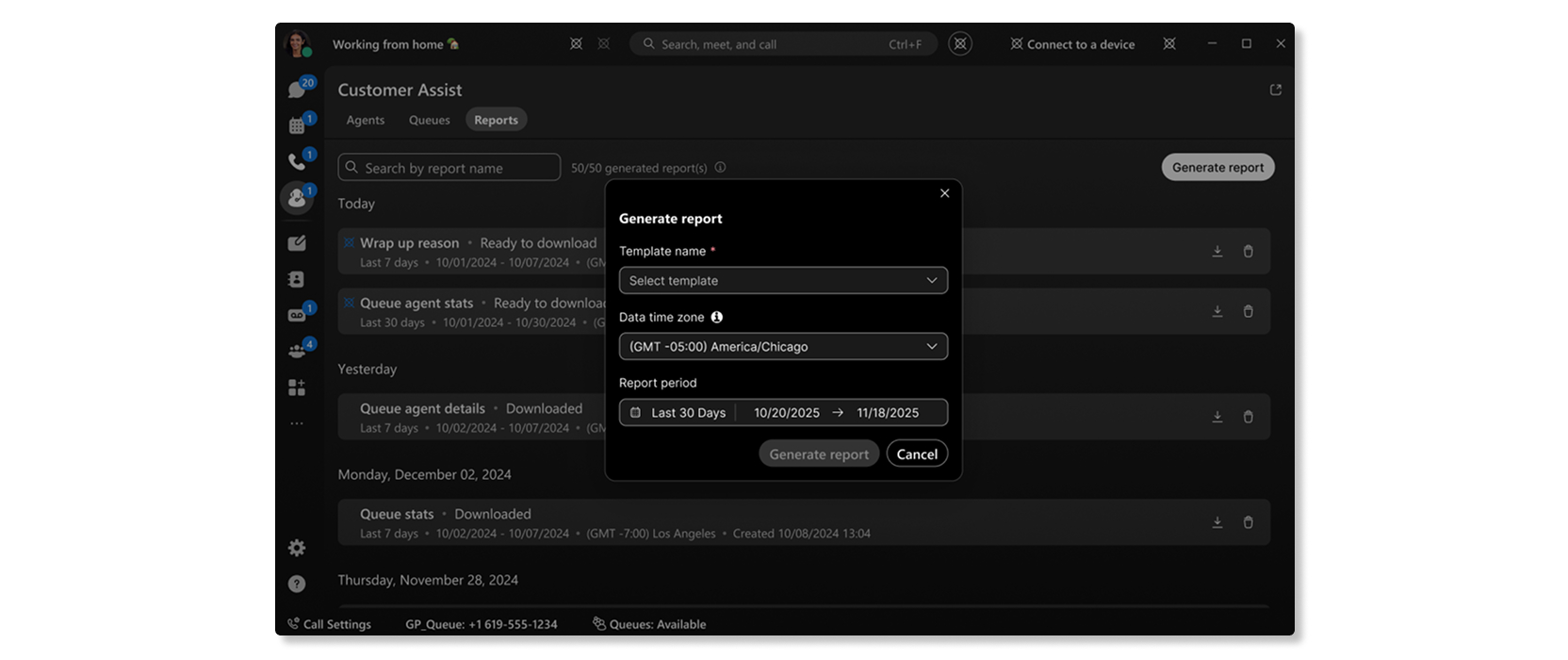This screenshot has height=660, width=1568.
Task: Click Queues: Available status
Action: coord(649,624)
